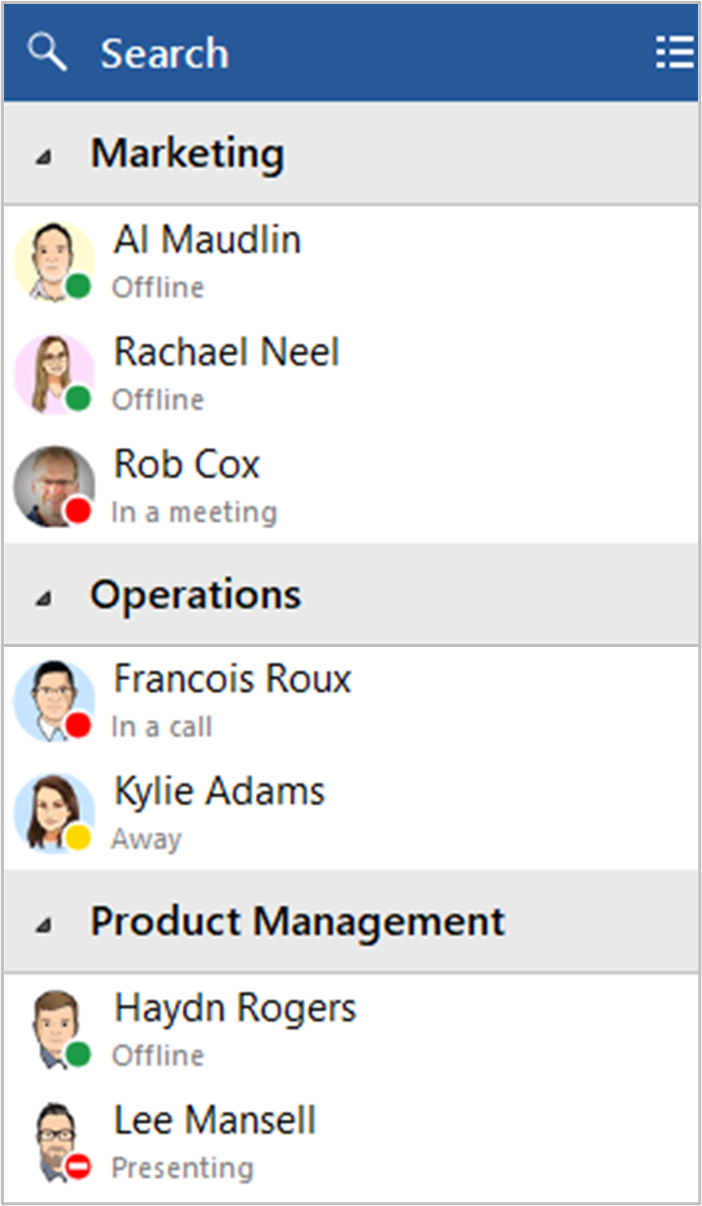
Task: Select Al Maudlin from the contact list
Action: pyautogui.click(x=207, y=240)
